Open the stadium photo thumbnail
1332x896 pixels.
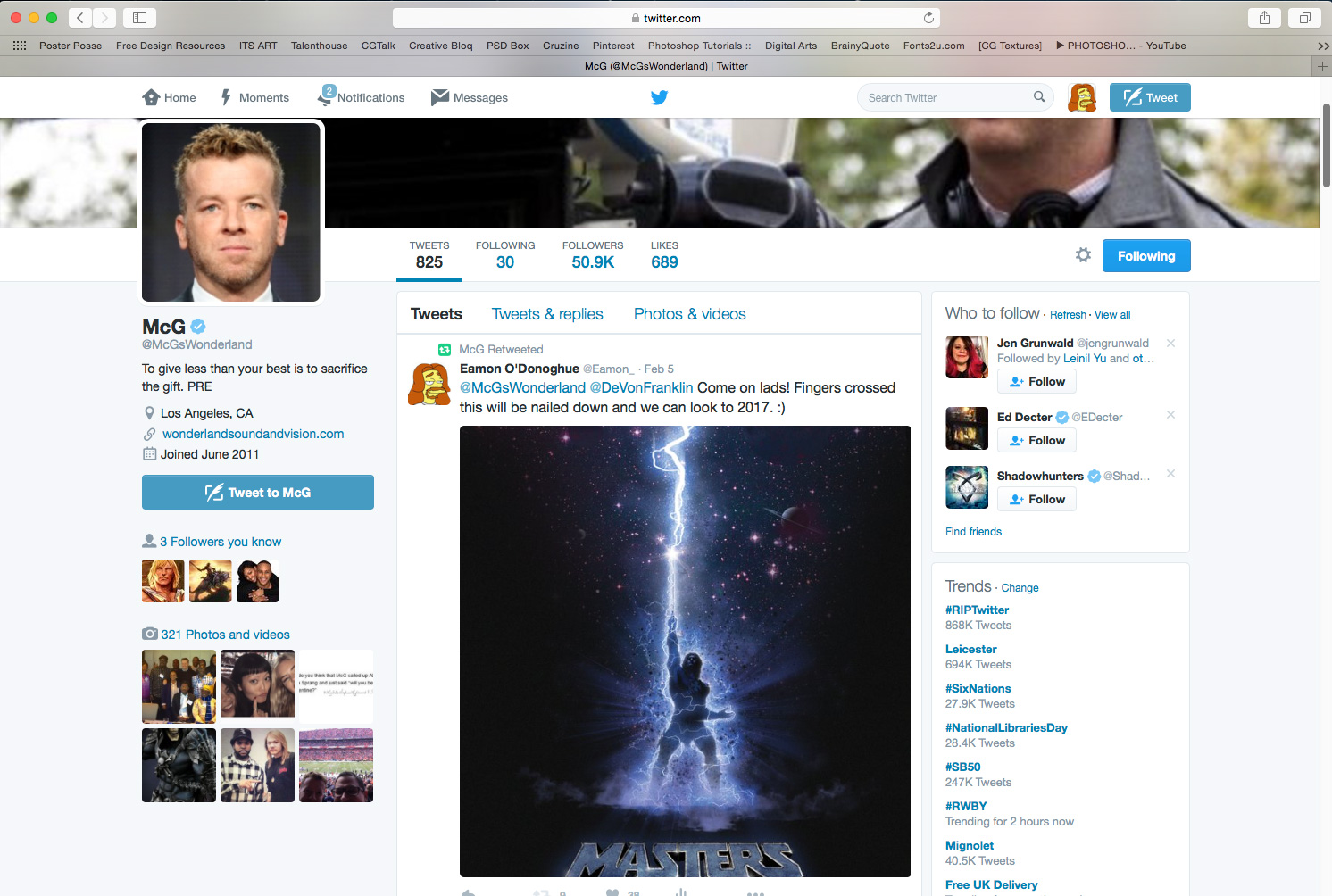point(336,765)
